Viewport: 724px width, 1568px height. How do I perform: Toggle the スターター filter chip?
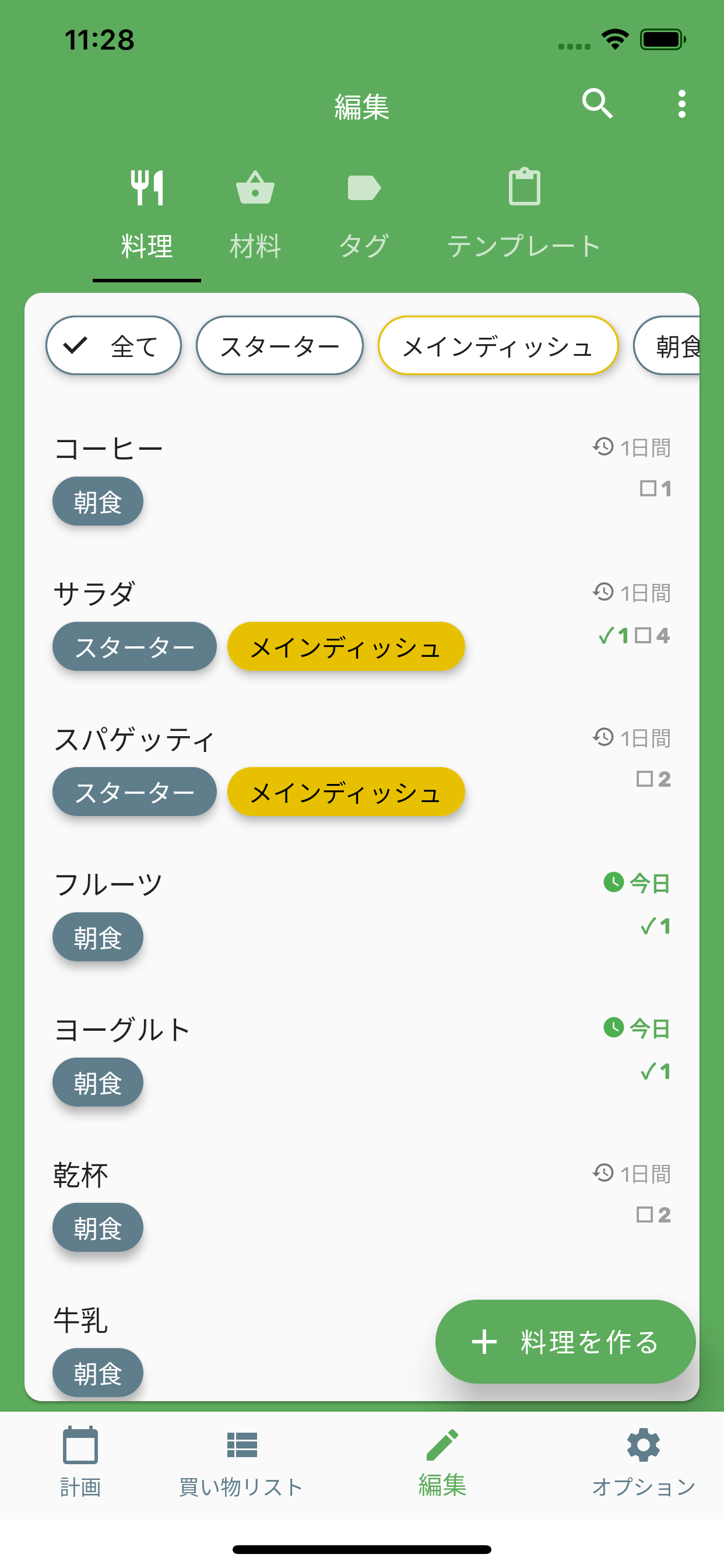[279, 346]
